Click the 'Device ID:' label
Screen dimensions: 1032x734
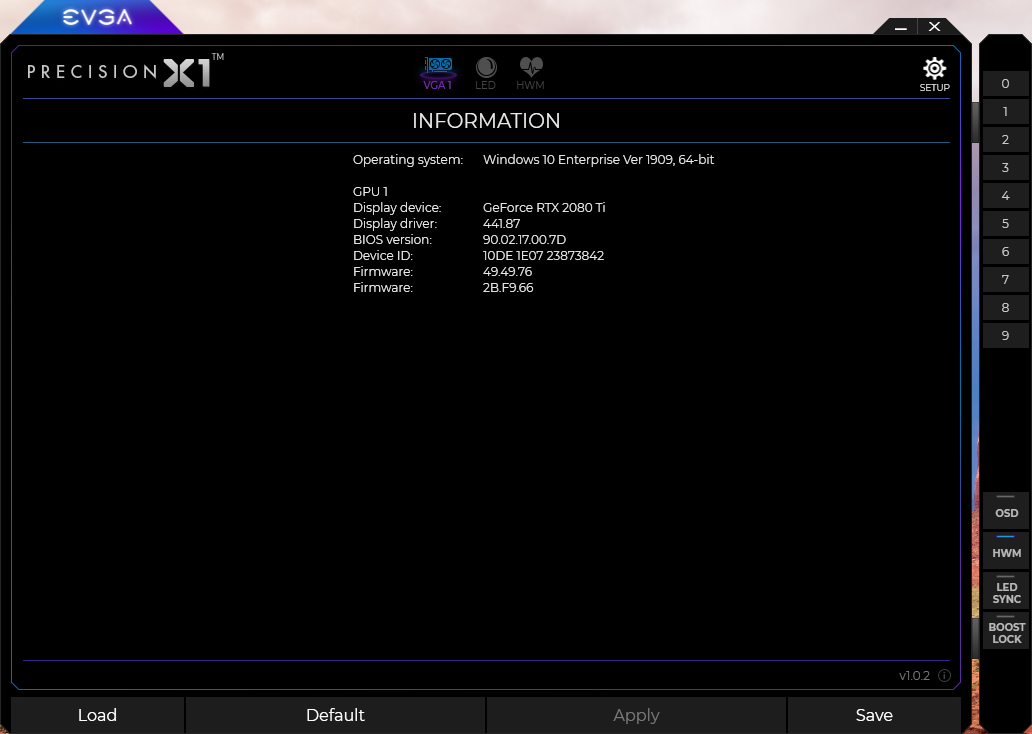click(x=383, y=255)
